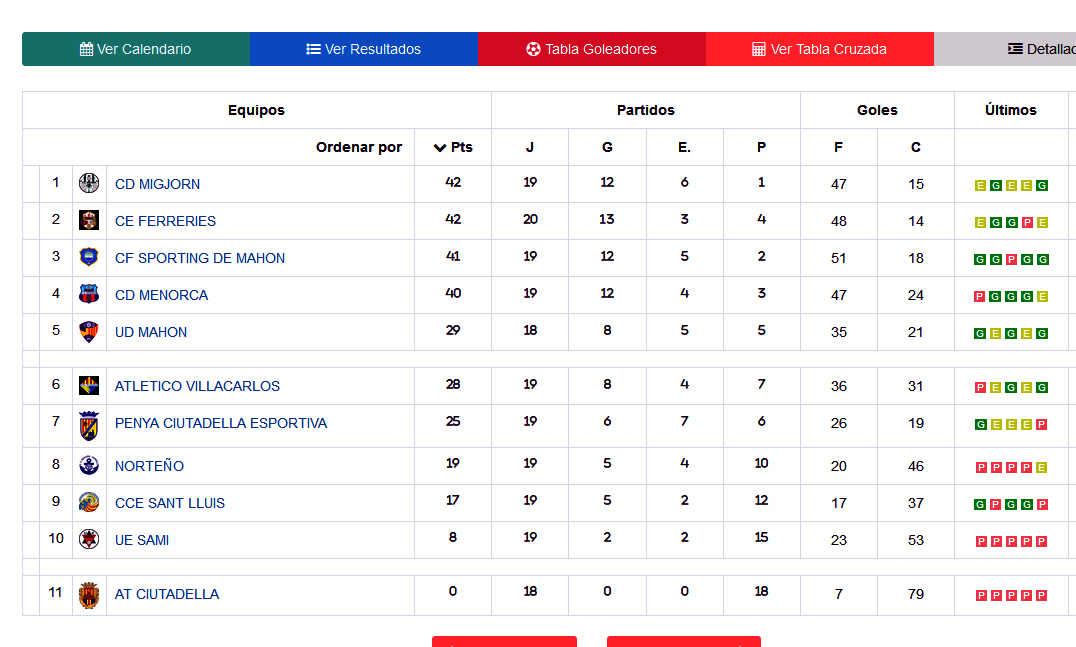Click the Norteño club crest
This screenshot has height=647, width=1076.
[x=89, y=466]
